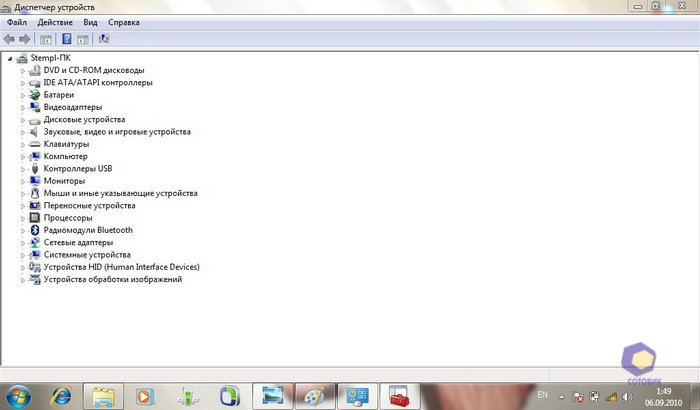The image size is (700, 410).
Task: Open the Файл menu
Action: [x=16, y=21]
